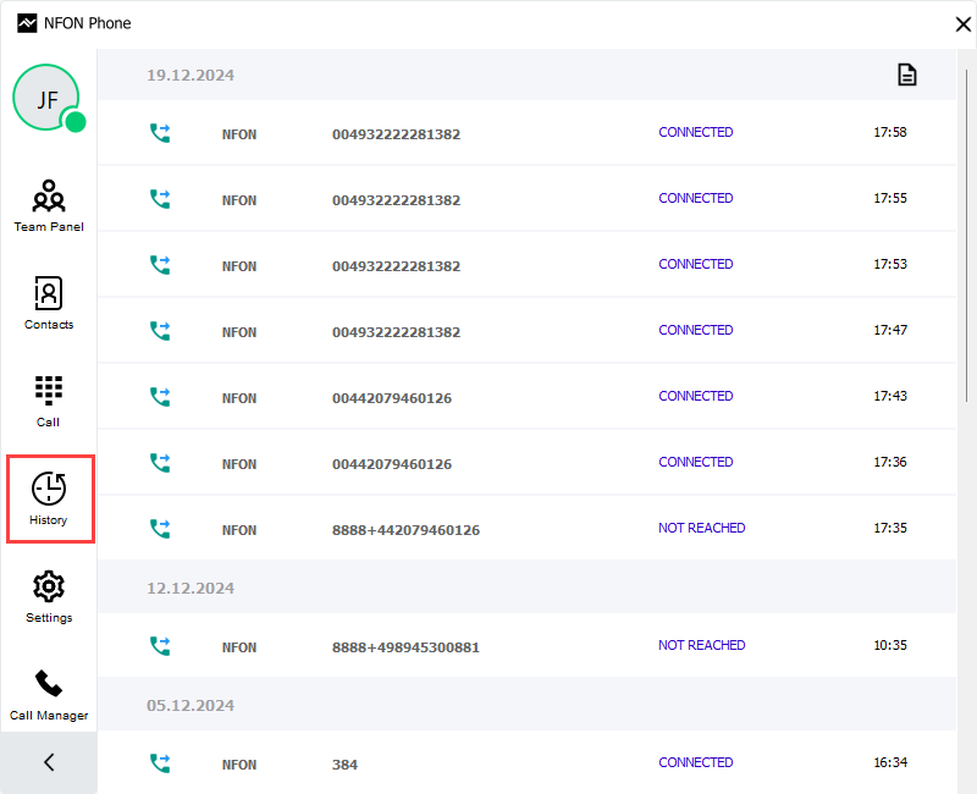Click outgoing call icon for 16:34 entry
This screenshot has height=794, width=977.
click(160, 763)
